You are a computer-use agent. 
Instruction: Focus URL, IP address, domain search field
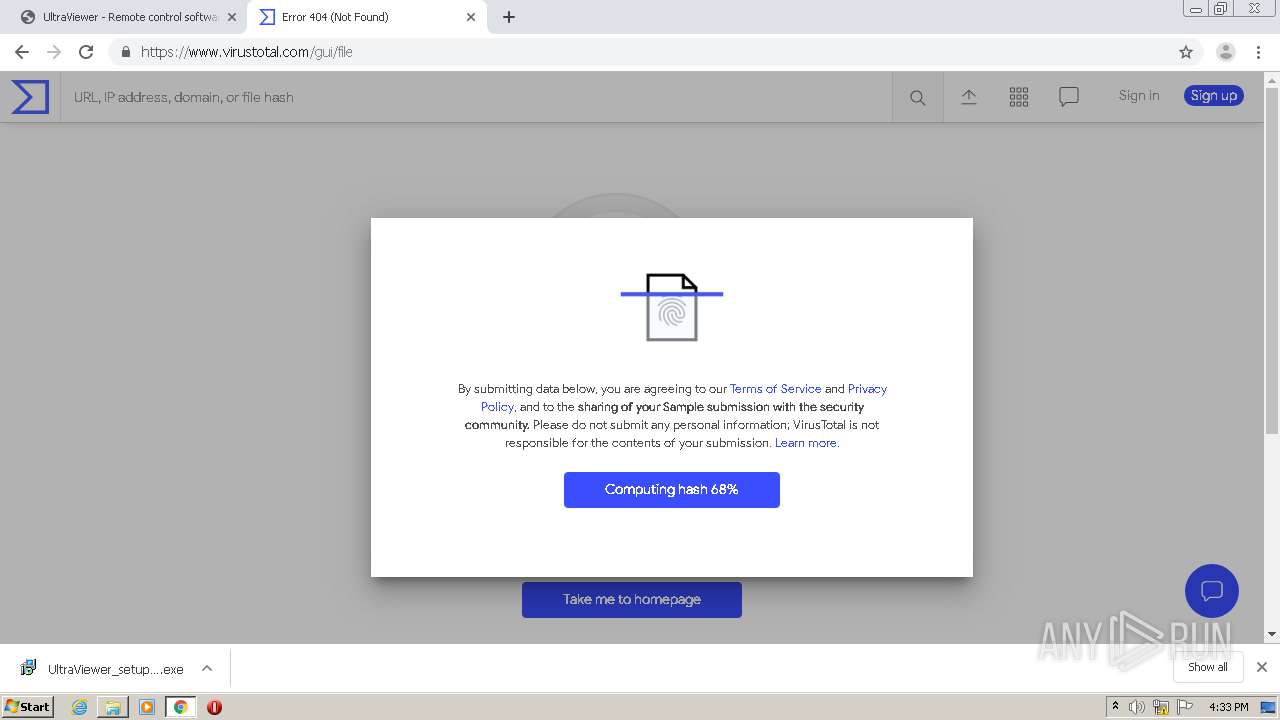[x=476, y=97]
